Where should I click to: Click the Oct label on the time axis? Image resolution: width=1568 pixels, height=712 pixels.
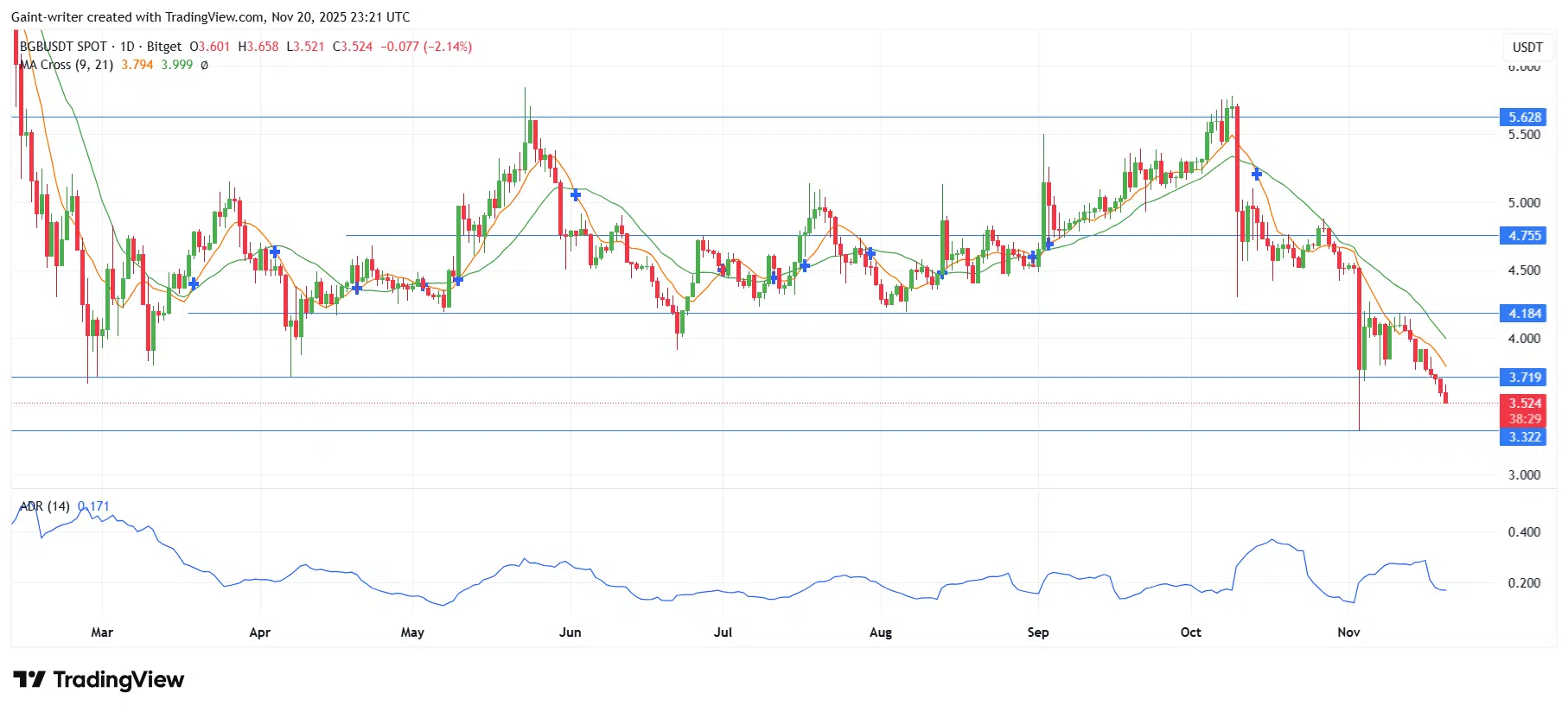tap(1190, 633)
